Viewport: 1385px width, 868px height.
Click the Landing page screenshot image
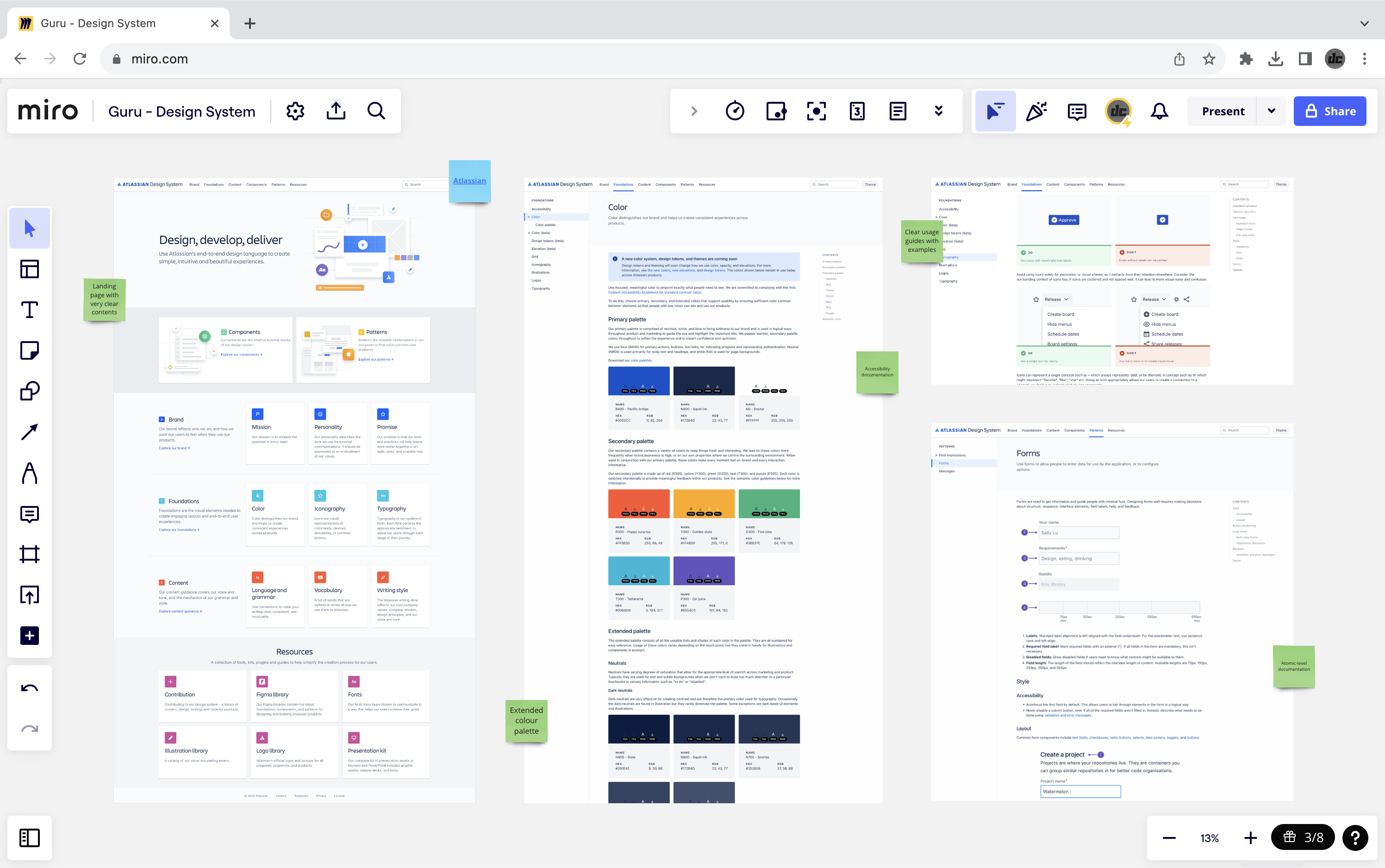coord(294,490)
